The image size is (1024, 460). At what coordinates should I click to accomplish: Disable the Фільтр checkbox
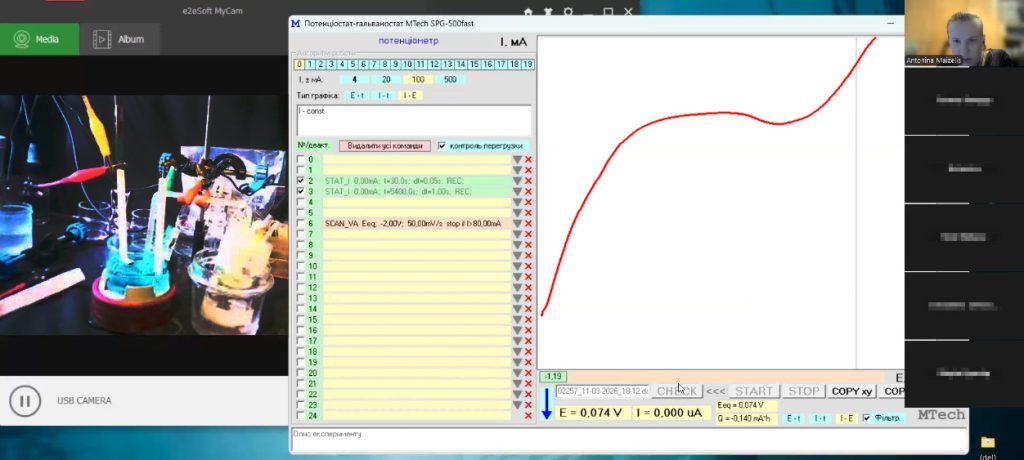click(866, 418)
